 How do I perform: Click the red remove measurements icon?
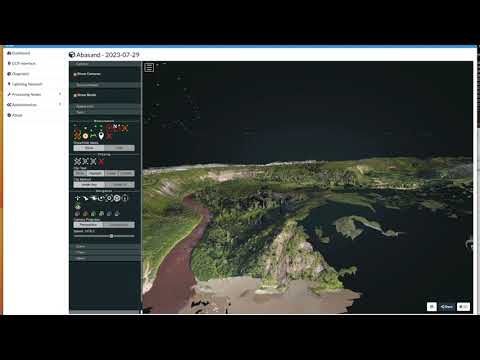click(109, 135)
